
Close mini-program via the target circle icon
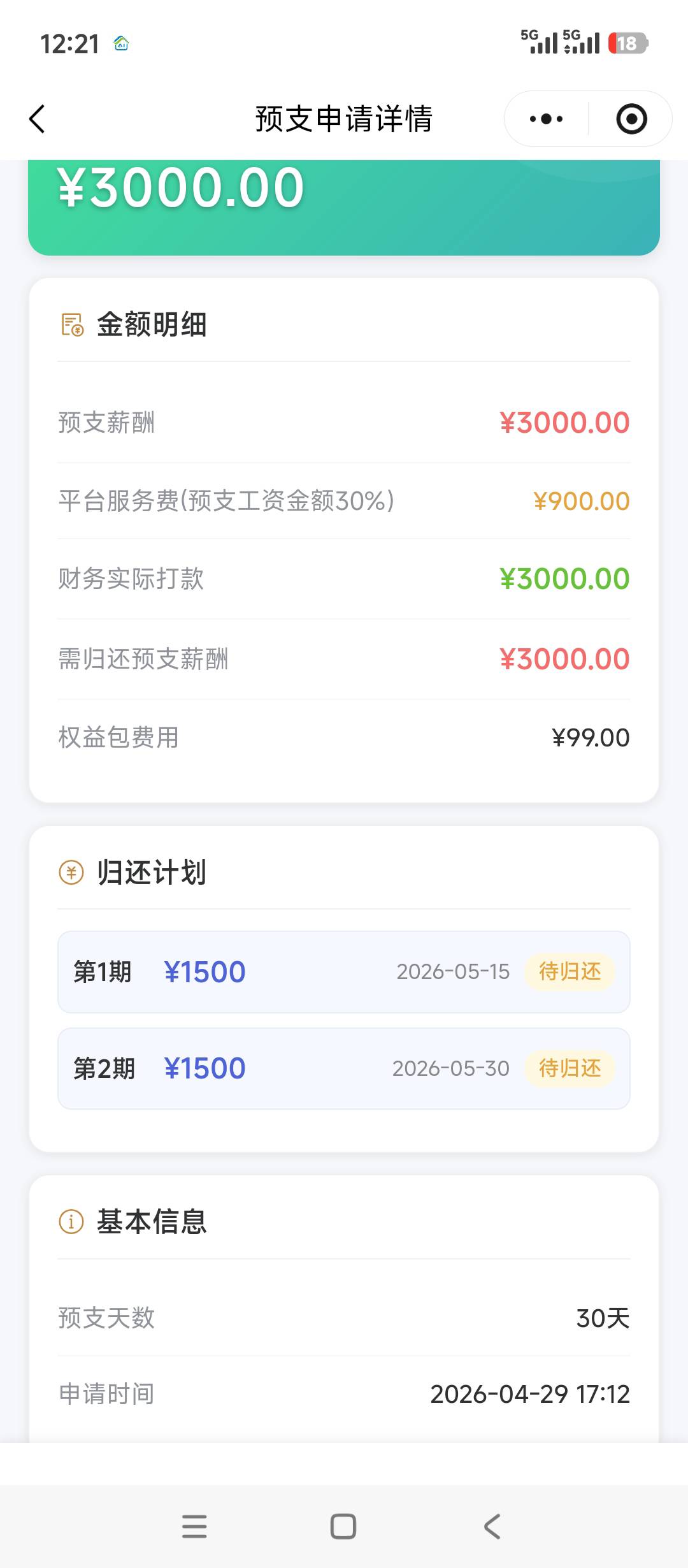point(631,119)
